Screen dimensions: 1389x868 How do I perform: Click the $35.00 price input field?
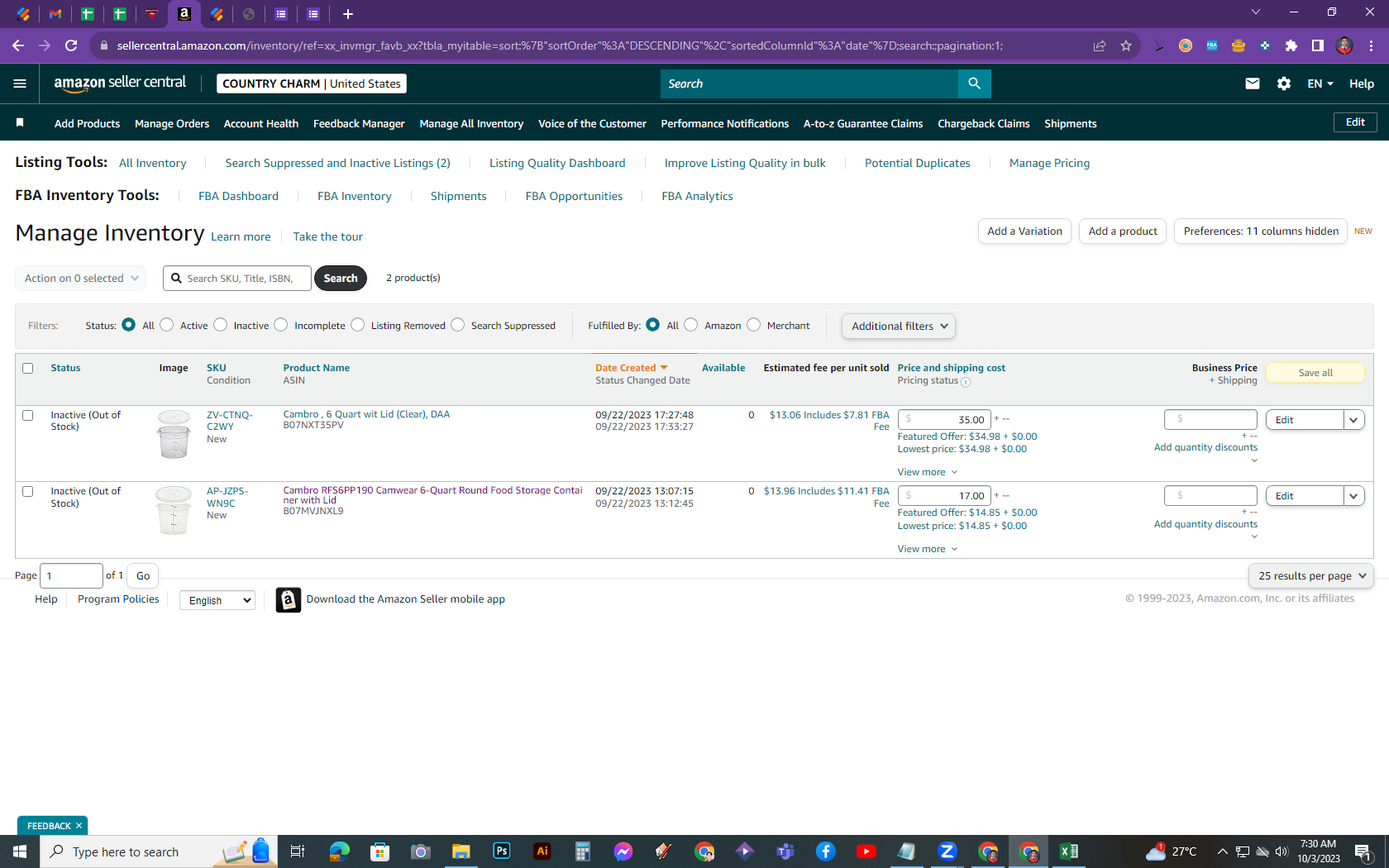[943, 420]
